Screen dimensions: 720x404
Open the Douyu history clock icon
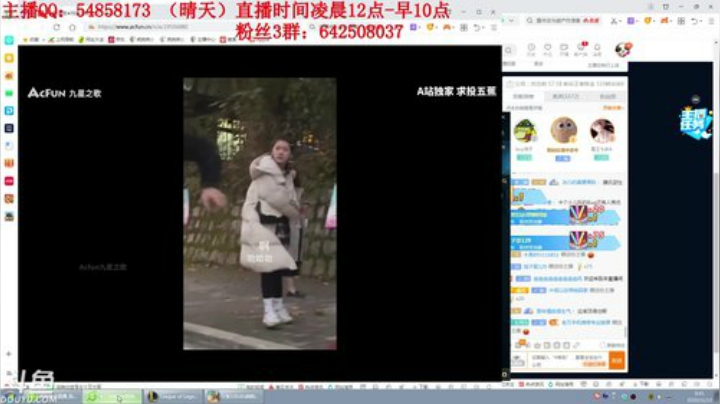(x=531, y=49)
